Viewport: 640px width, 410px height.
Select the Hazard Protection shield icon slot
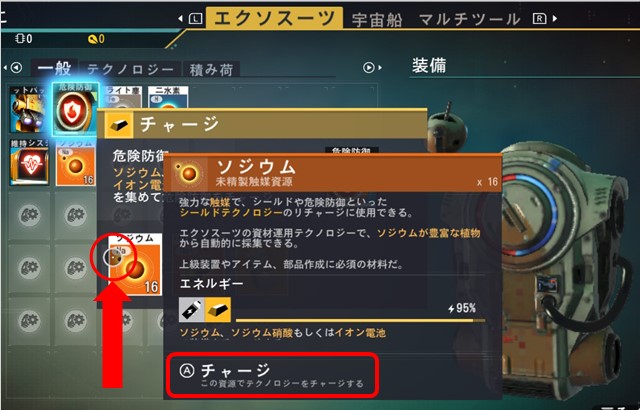(76, 109)
